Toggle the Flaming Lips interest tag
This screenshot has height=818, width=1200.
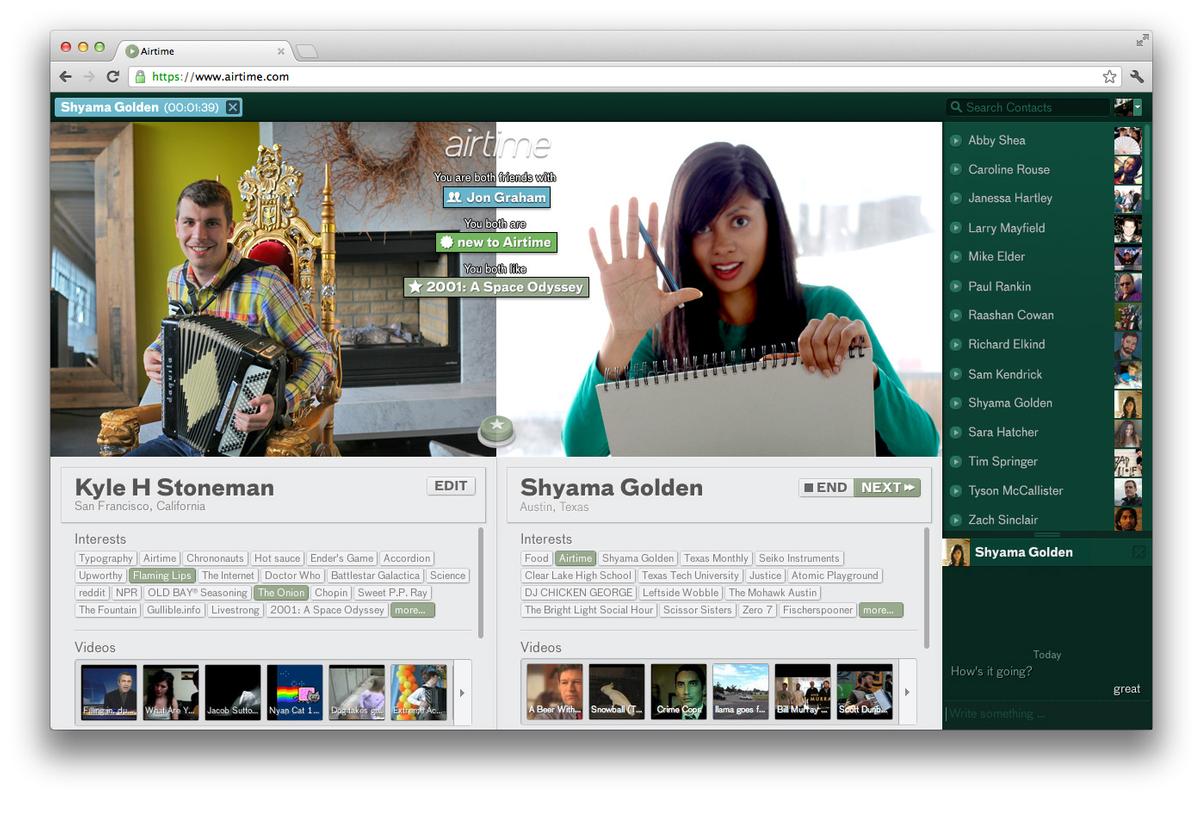click(x=161, y=576)
